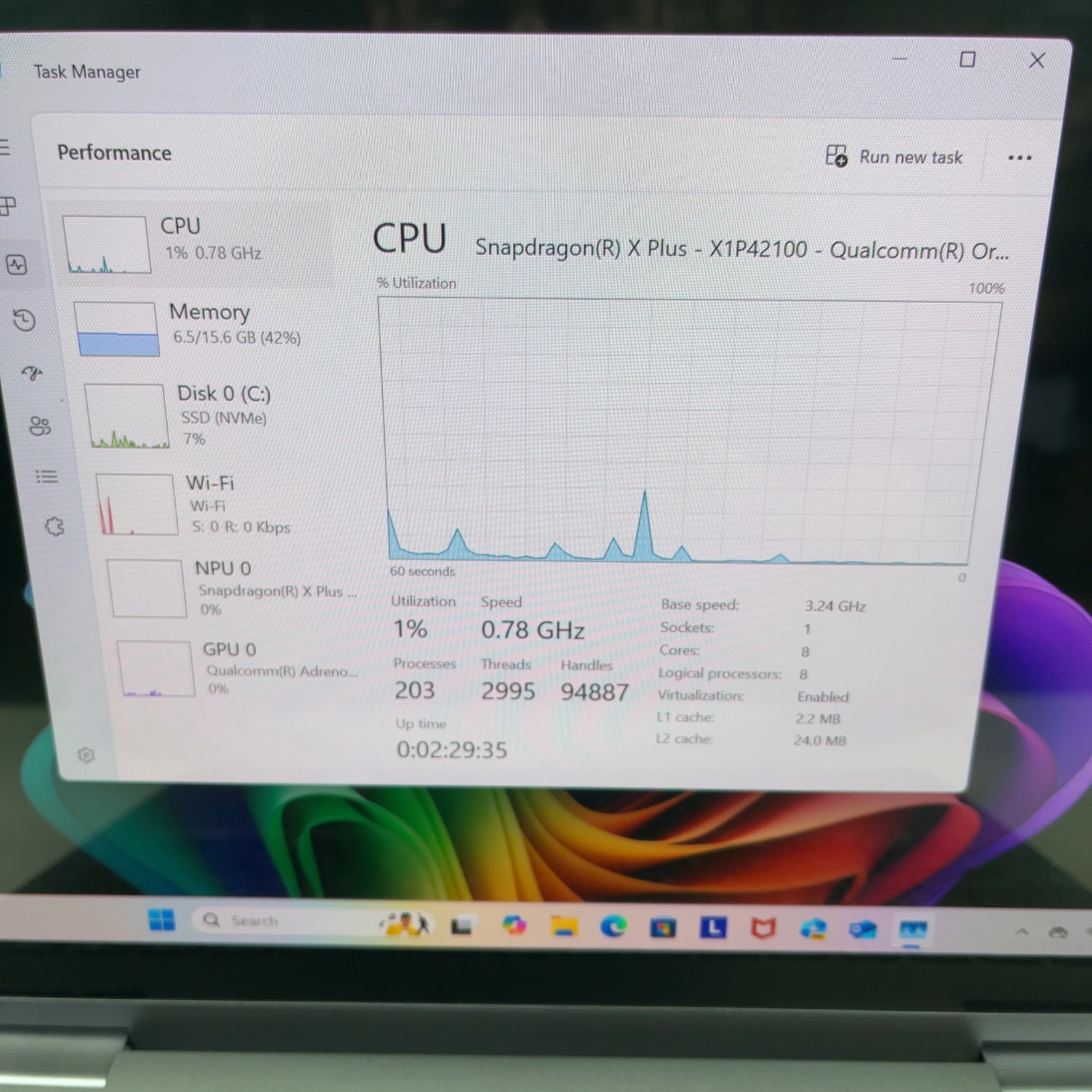Image resolution: width=1092 pixels, height=1092 pixels.
Task: Open File Explorer from the taskbar
Action: pos(564,926)
